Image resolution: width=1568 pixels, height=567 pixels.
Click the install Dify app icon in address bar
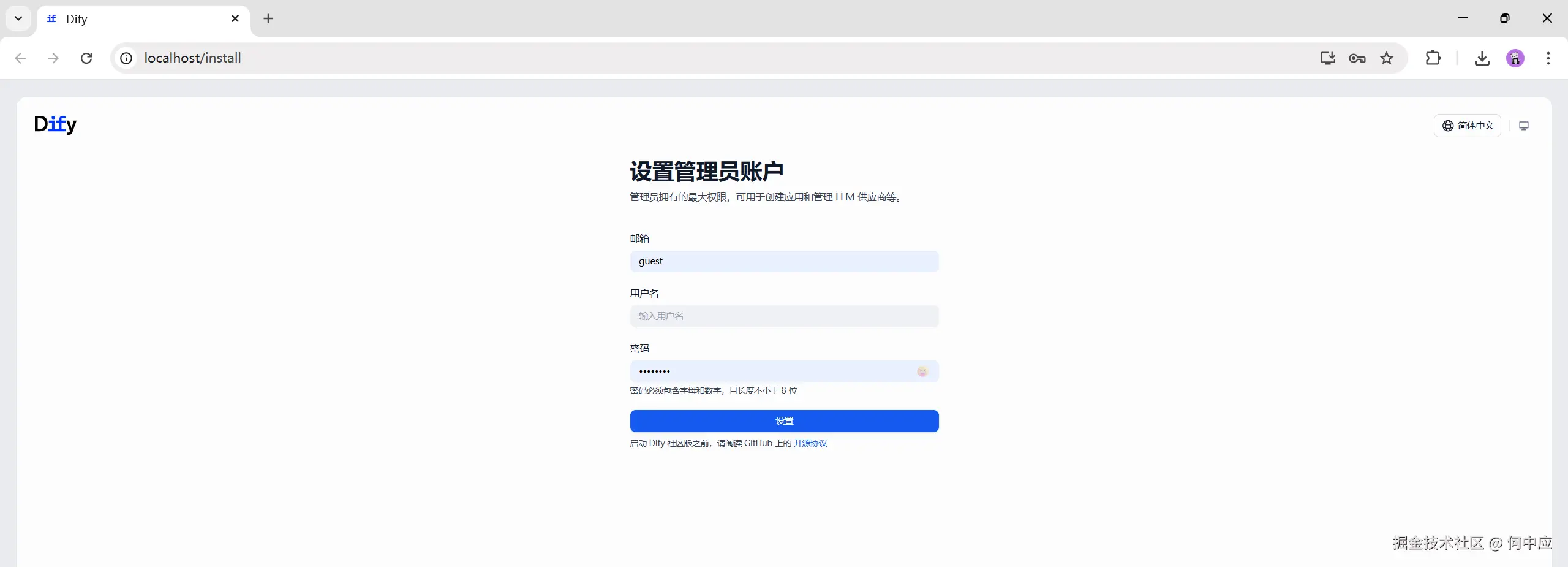pyautogui.click(x=1327, y=58)
